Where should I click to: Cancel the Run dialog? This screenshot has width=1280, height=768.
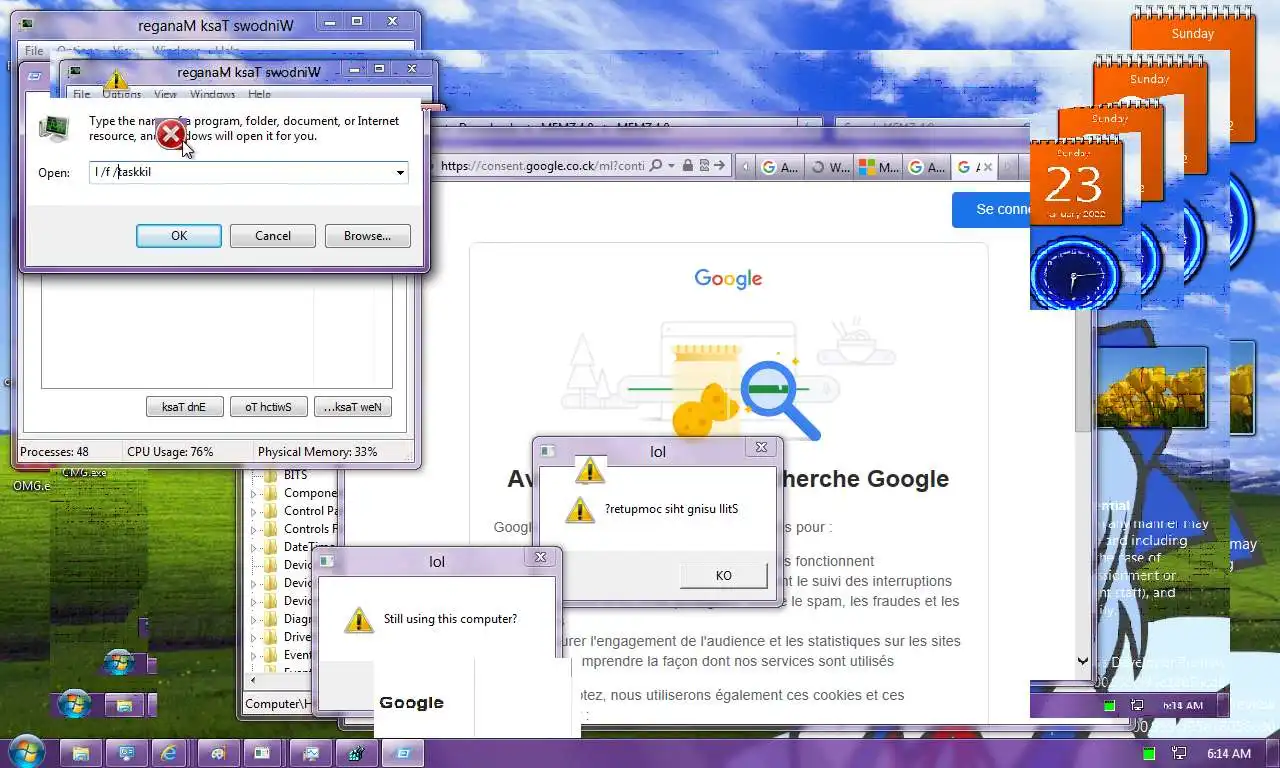[x=273, y=236]
